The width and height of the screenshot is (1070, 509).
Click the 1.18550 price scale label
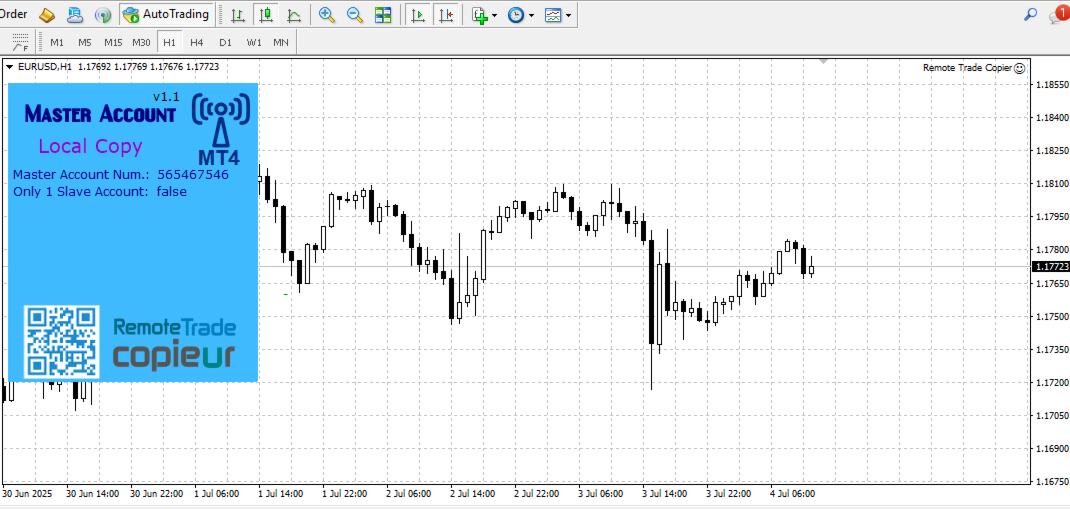tap(1052, 85)
